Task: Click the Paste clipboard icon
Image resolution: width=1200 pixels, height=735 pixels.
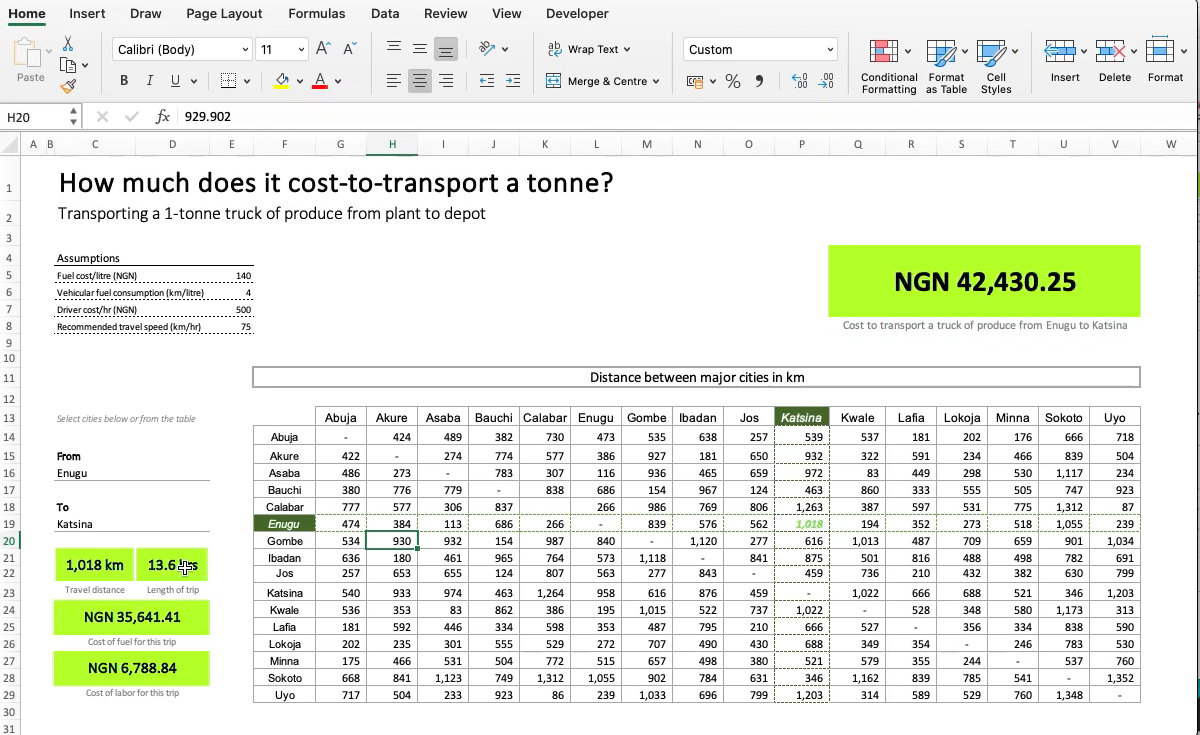Action: click(x=28, y=55)
